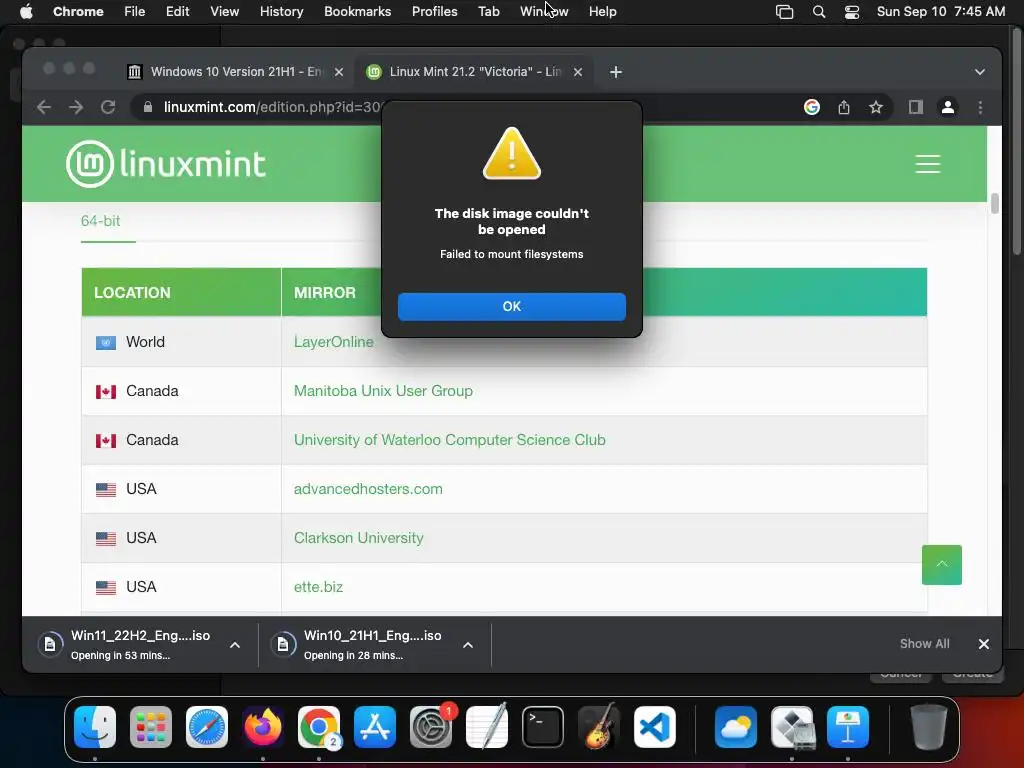The image size is (1024, 768).
Task: Switch to the Windows 10 Version 21H1 tab
Action: pyautogui.click(x=235, y=72)
